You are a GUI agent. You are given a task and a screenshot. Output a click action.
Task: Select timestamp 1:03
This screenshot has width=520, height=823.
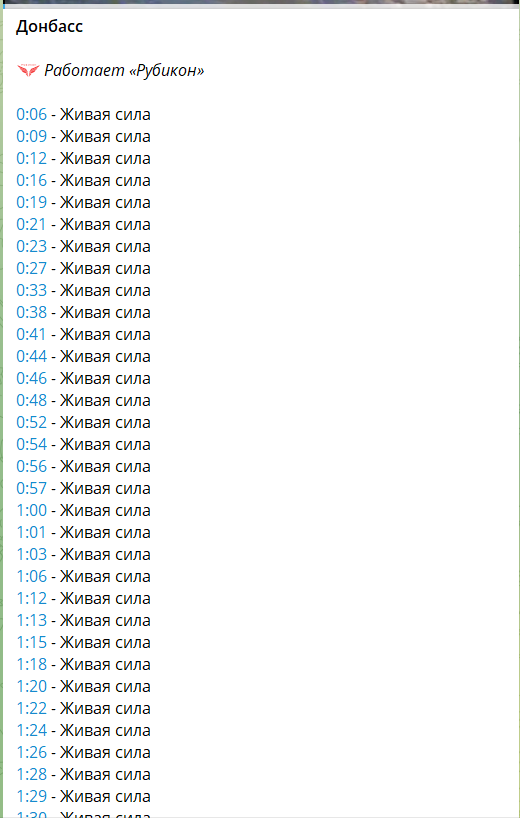[31, 555]
